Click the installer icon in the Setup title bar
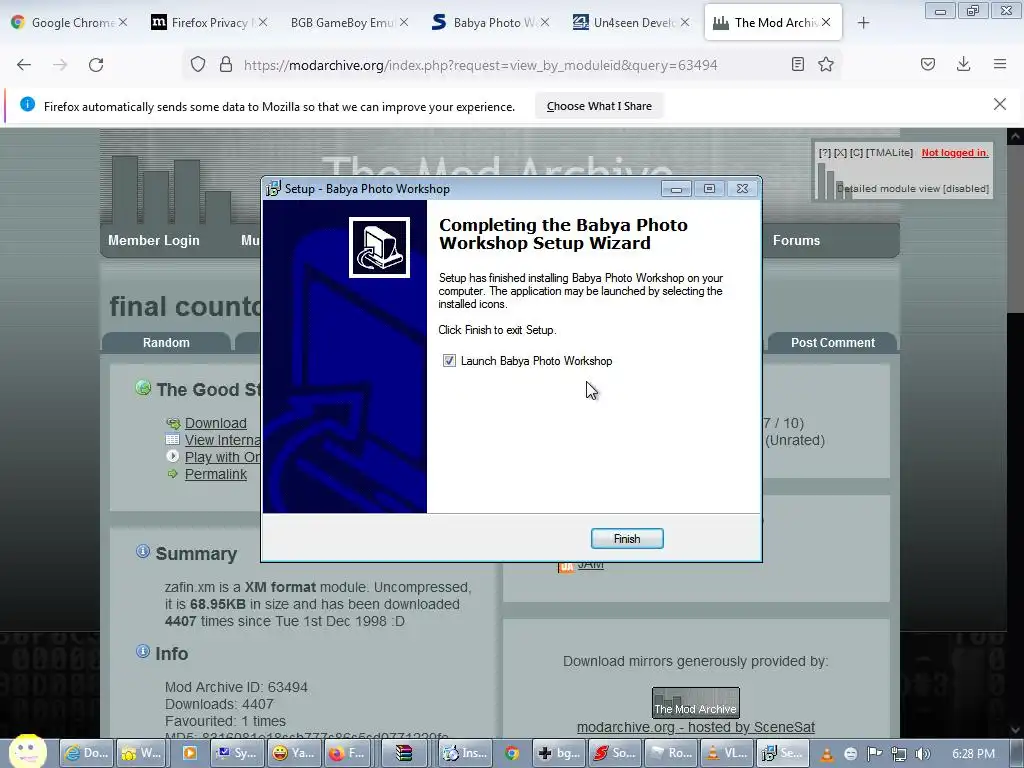Screen dimensions: 1024x768 click(x=273, y=189)
